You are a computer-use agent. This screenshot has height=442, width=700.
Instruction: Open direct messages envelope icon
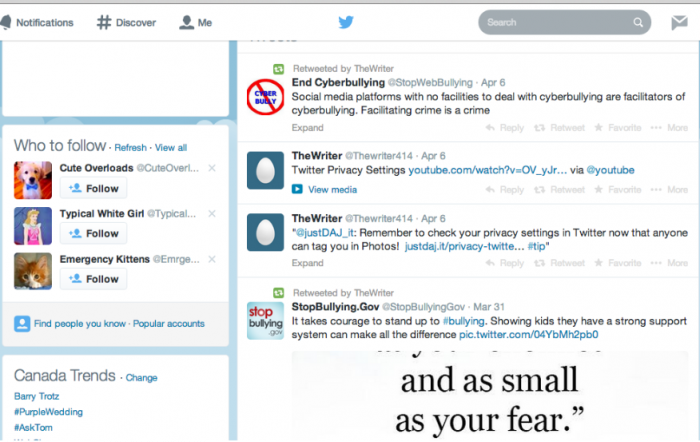[x=679, y=22]
